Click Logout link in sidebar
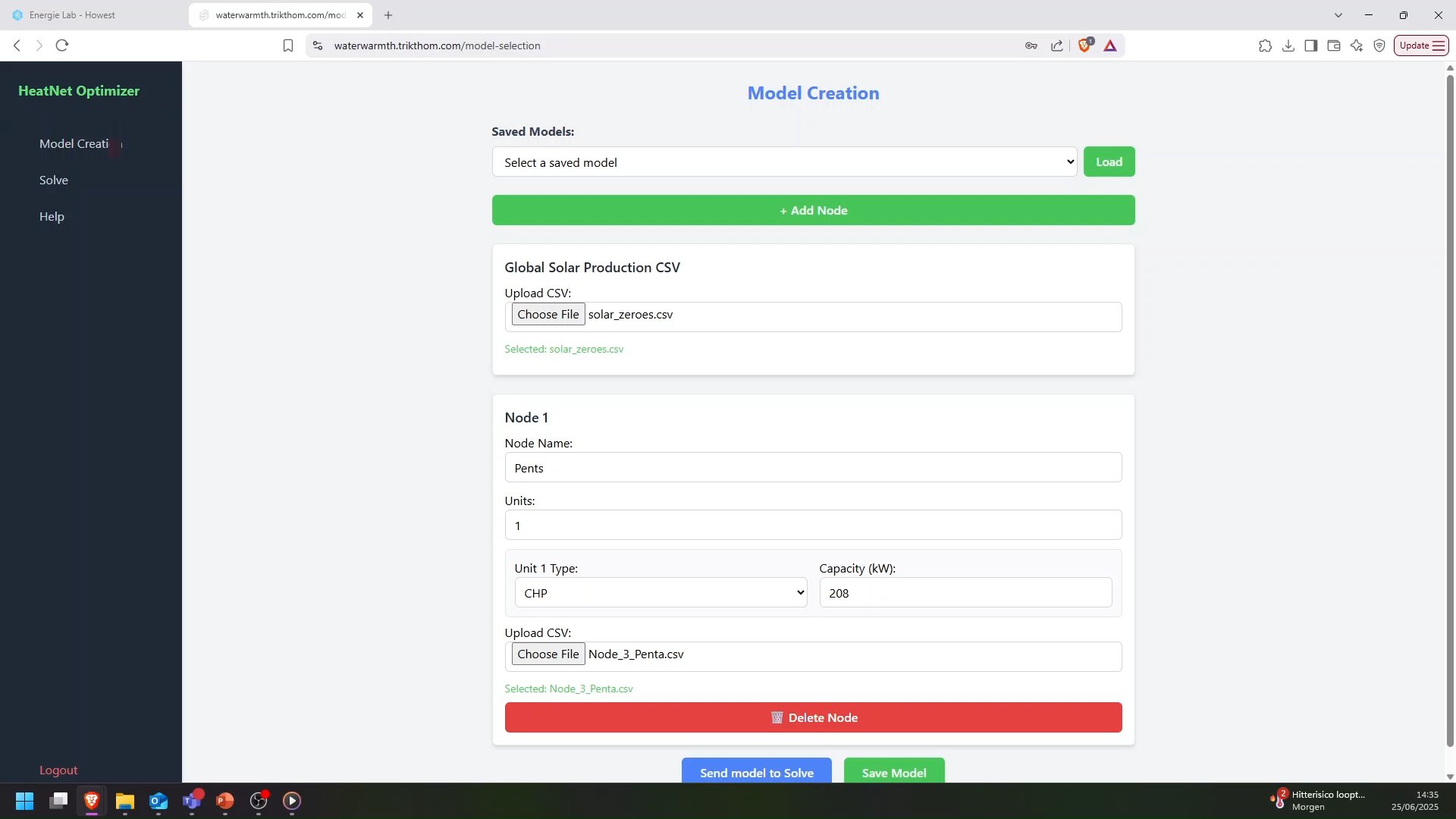This screenshot has width=1456, height=819. coord(58,770)
